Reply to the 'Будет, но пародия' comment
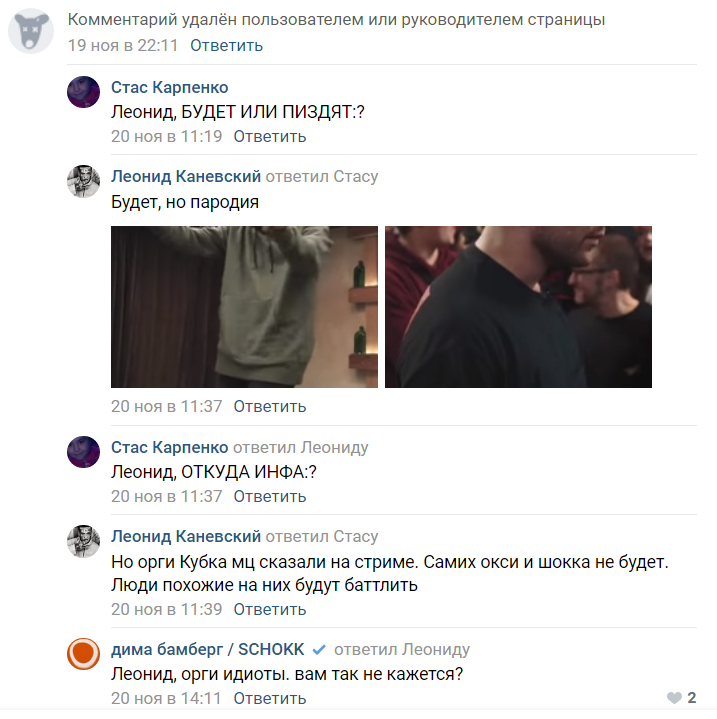The image size is (717, 719). (270, 406)
